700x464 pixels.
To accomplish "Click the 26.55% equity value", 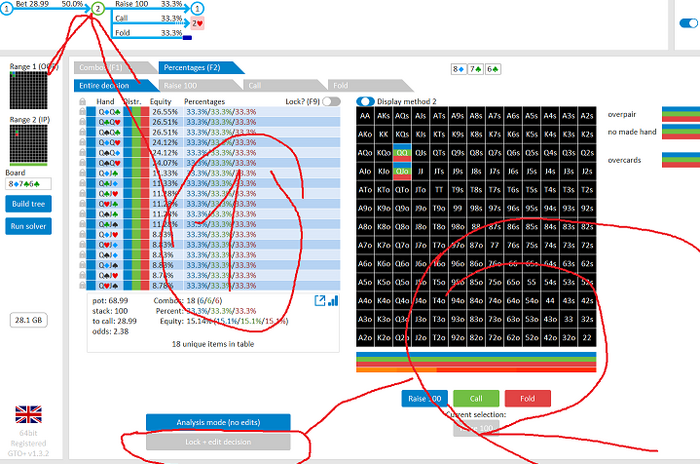I will 165,112.
